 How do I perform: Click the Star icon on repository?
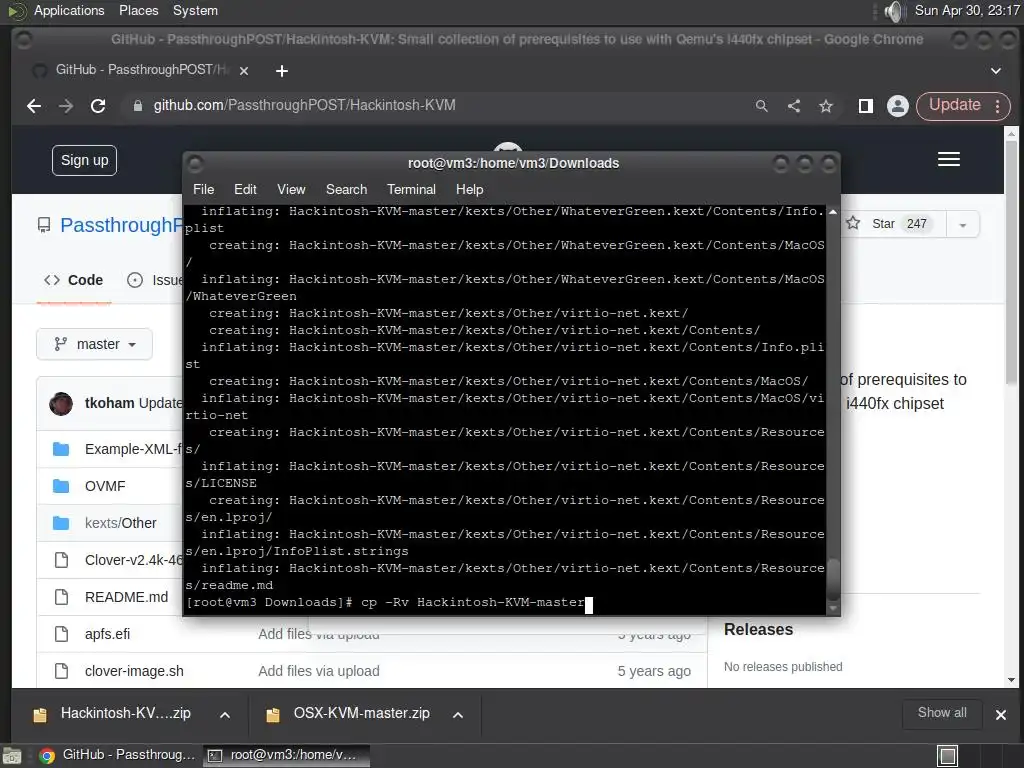click(853, 223)
